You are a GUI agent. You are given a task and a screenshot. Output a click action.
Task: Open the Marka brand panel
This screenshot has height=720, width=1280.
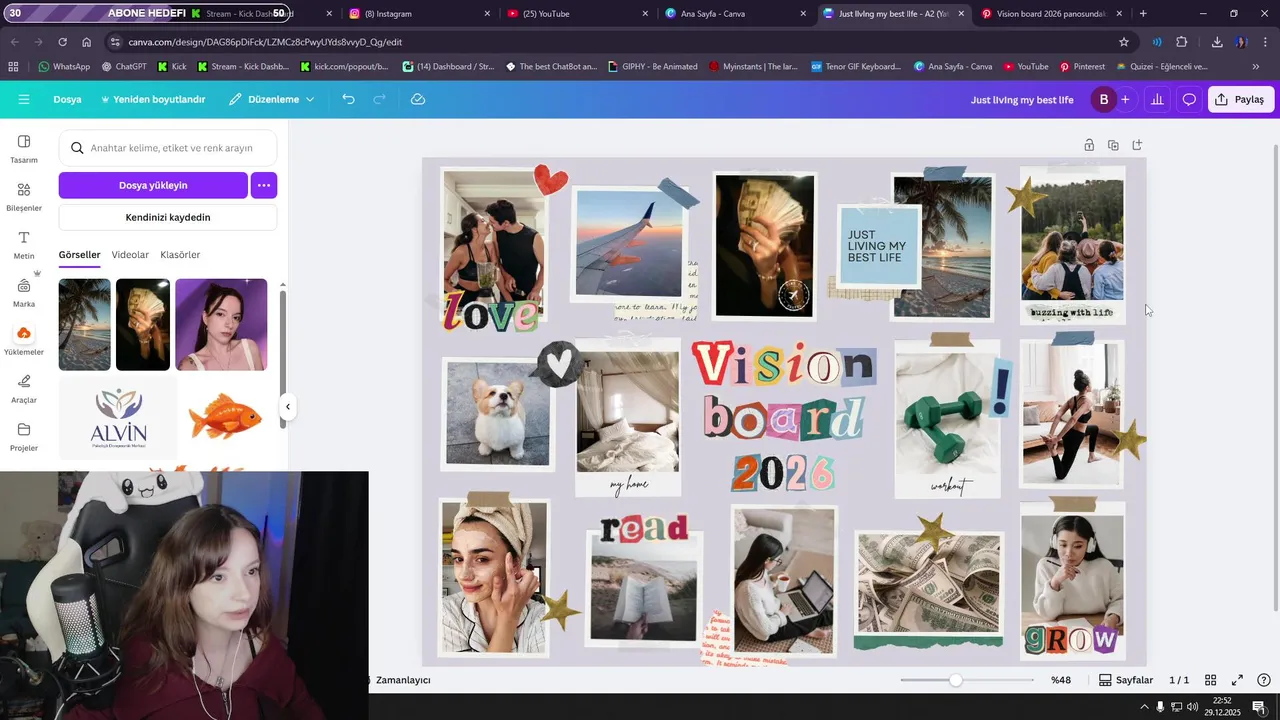click(24, 292)
